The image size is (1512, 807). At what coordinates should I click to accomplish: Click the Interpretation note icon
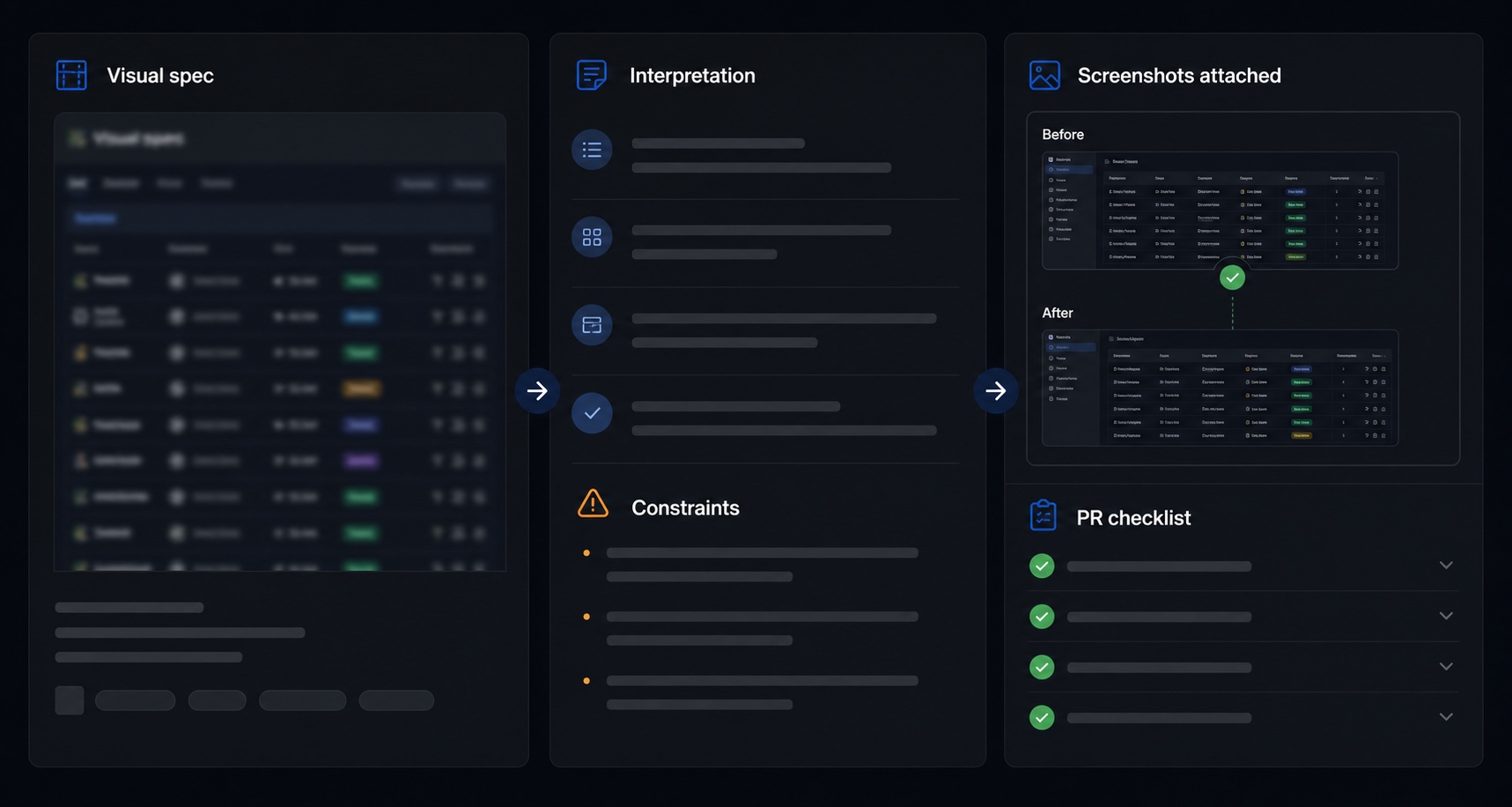point(592,75)
